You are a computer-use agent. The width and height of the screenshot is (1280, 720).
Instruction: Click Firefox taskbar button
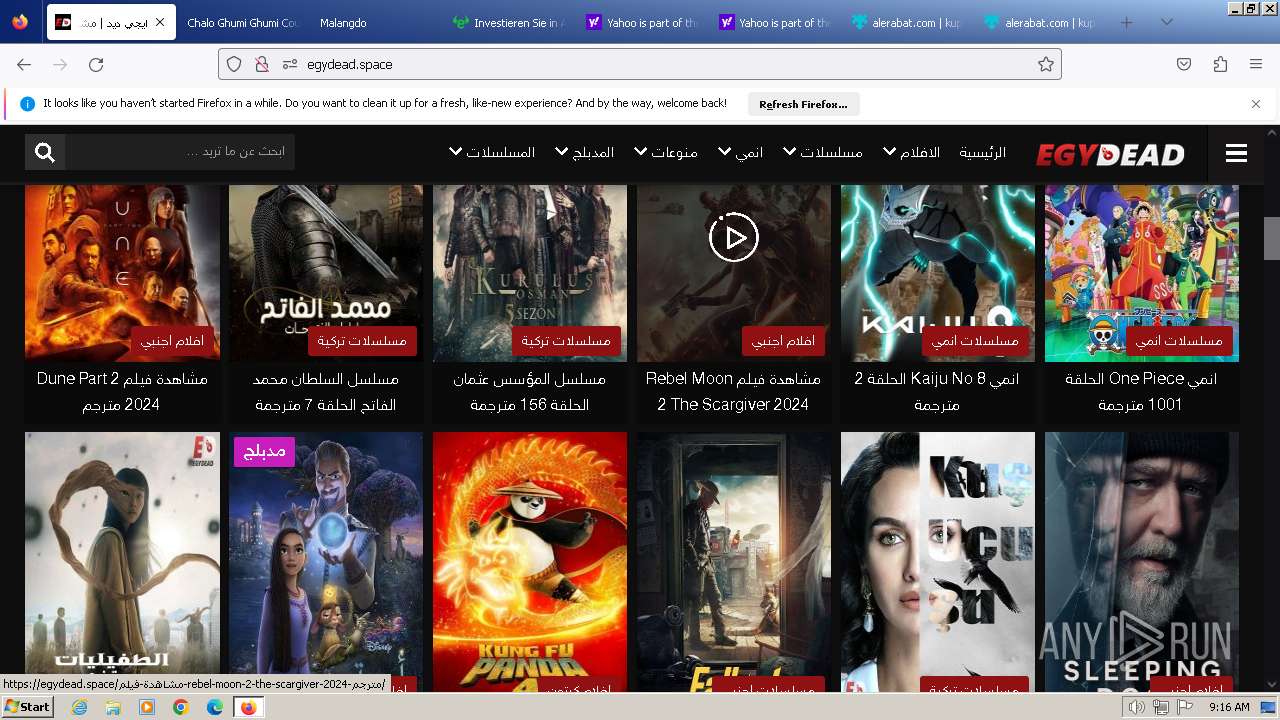(x=248, y=707)
